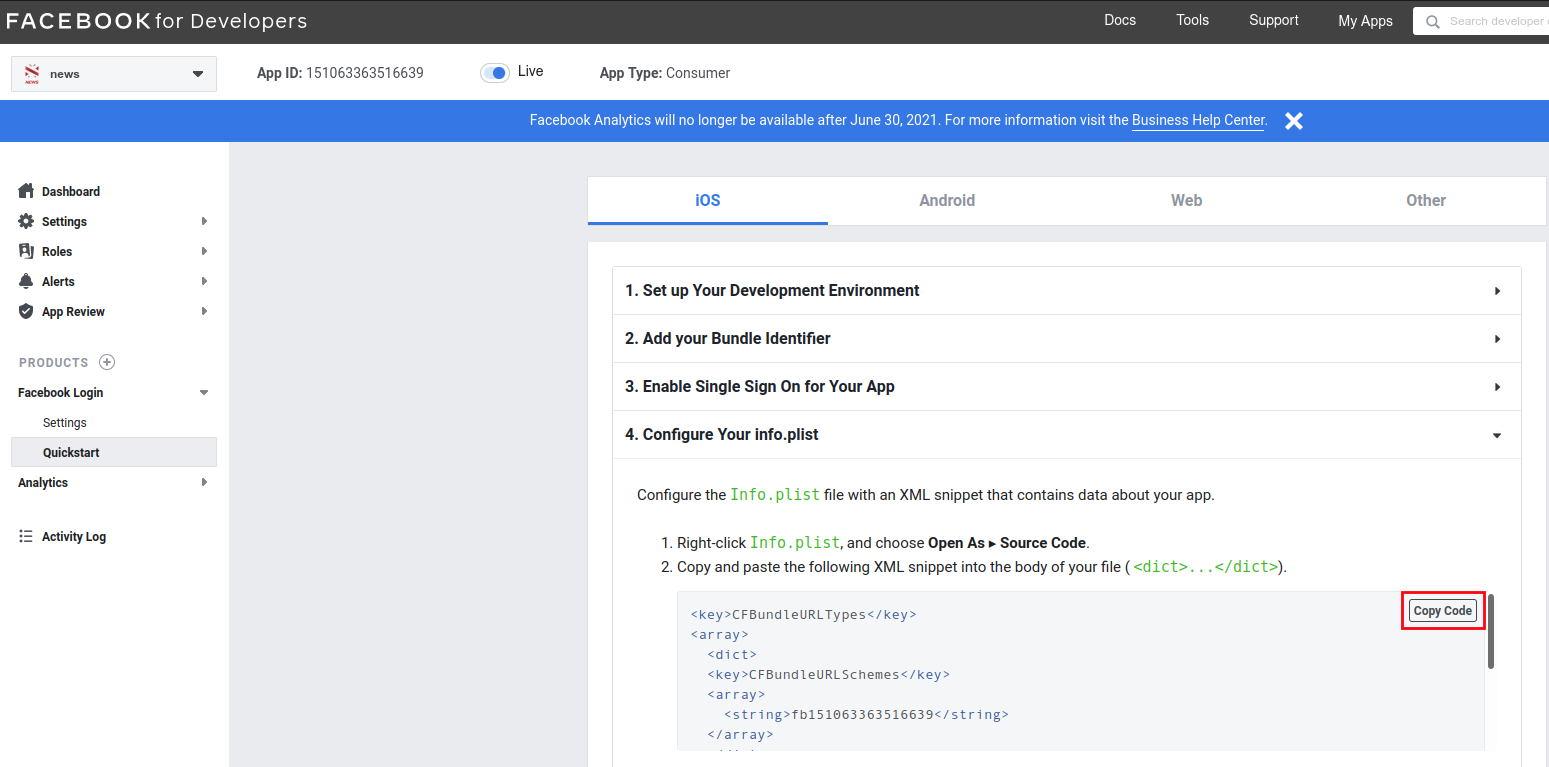Open the Business Help Center link
Viewport: 1549px width, 767px height.
[1197, 120]
